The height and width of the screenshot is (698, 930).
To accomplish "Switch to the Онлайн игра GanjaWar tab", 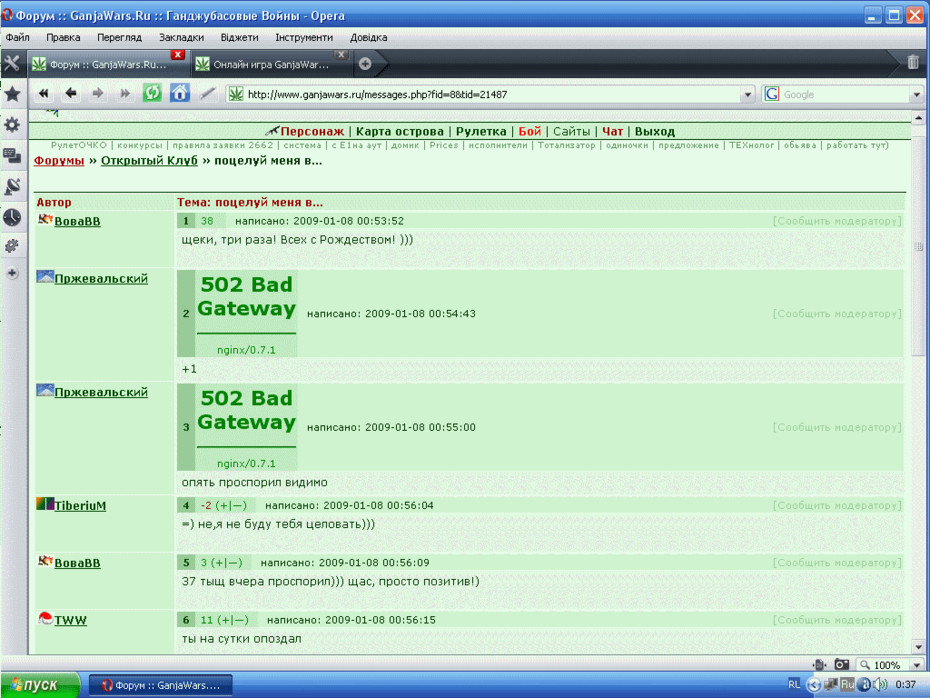I will pos(270,64).
